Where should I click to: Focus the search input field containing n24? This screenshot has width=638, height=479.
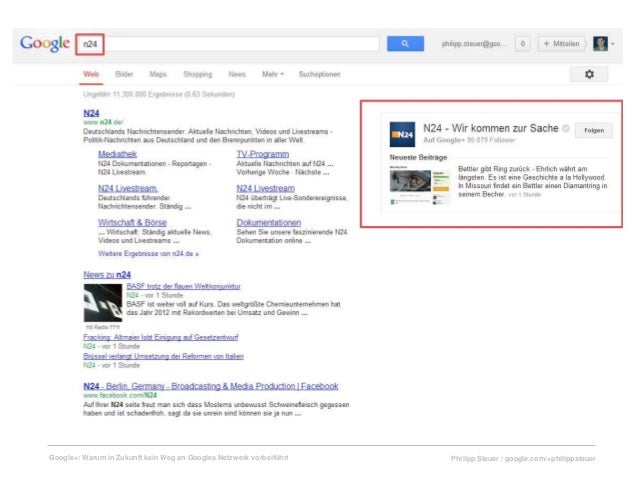tap(230, 44)
